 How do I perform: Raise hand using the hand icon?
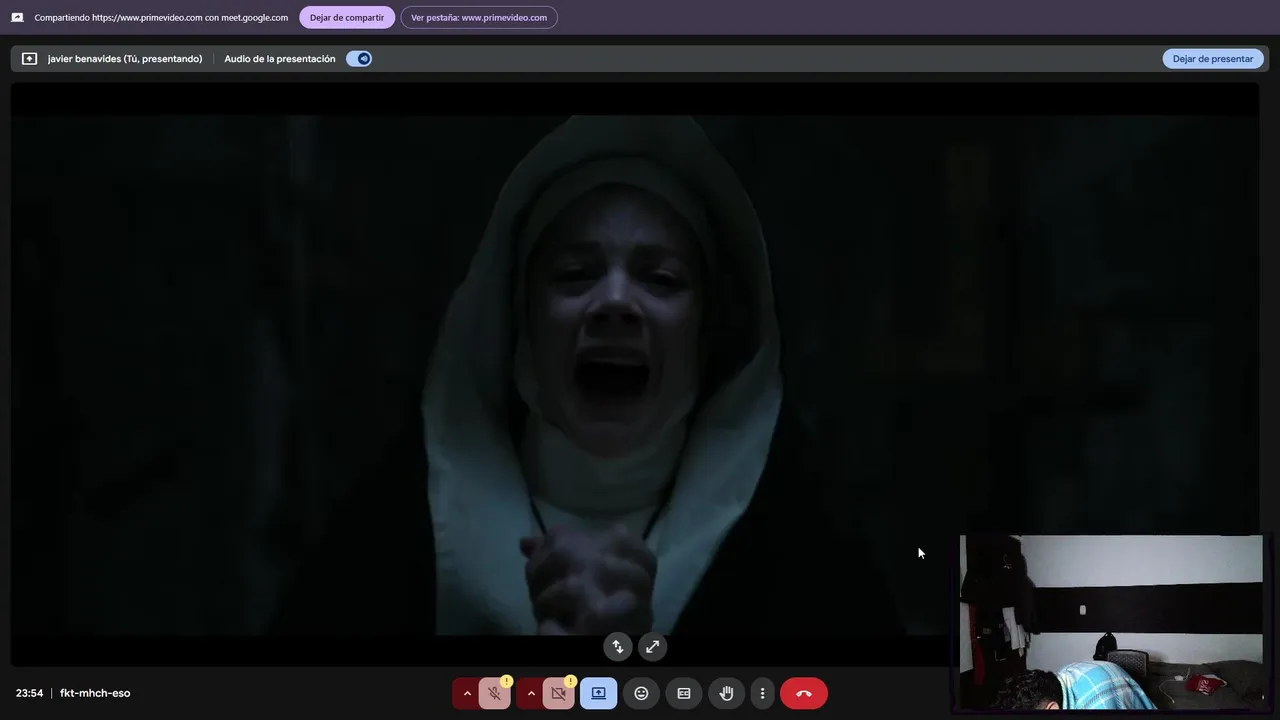[726, 693]
